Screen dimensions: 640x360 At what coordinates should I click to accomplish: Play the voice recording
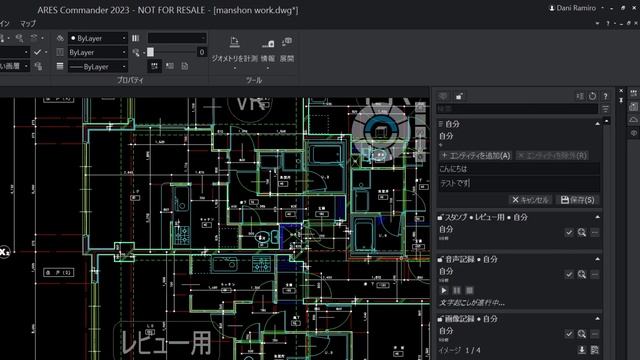tap(444, 290)
